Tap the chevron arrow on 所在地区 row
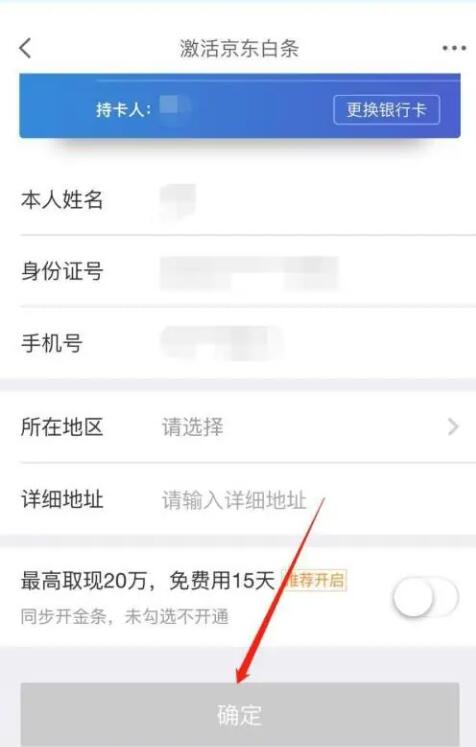 pyautogui.click(x=453, y=426)
